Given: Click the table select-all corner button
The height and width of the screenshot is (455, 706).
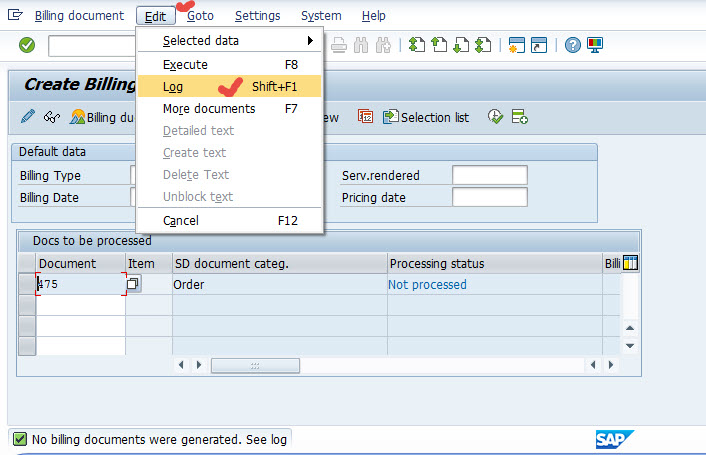Looking at the screenshot, I should pos(27,263).
